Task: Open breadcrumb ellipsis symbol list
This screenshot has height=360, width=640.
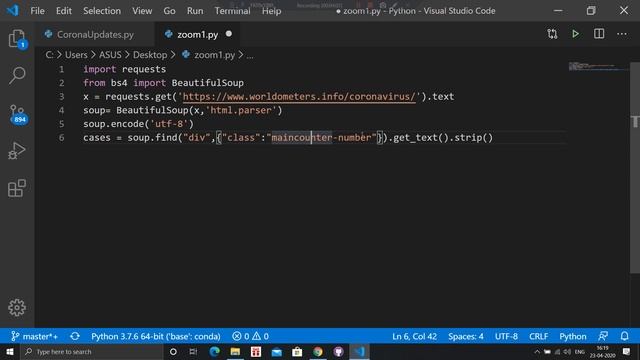Action: point(250,55)
